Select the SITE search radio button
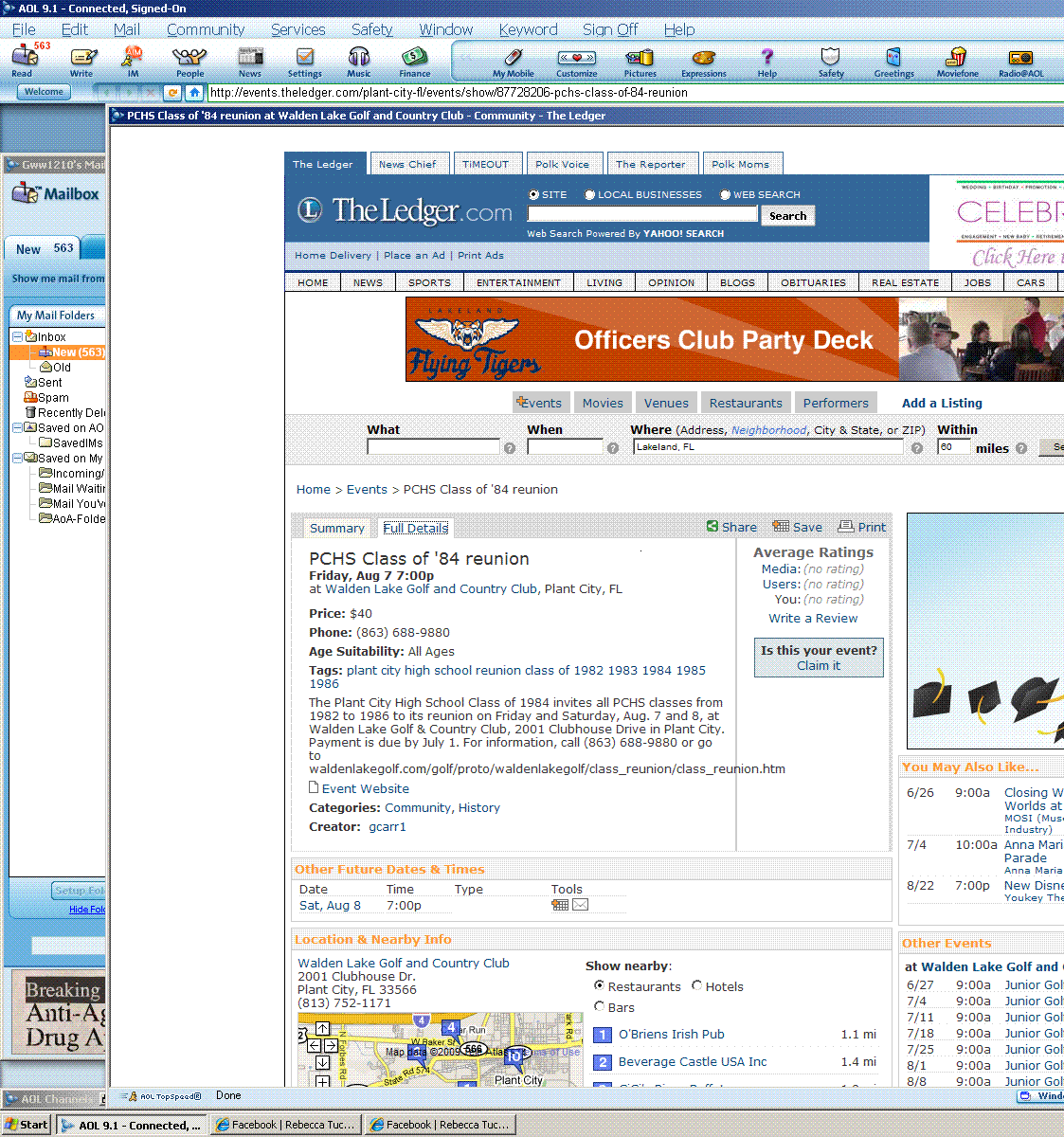This screenshot has height=1137, width=1064. 533,194
